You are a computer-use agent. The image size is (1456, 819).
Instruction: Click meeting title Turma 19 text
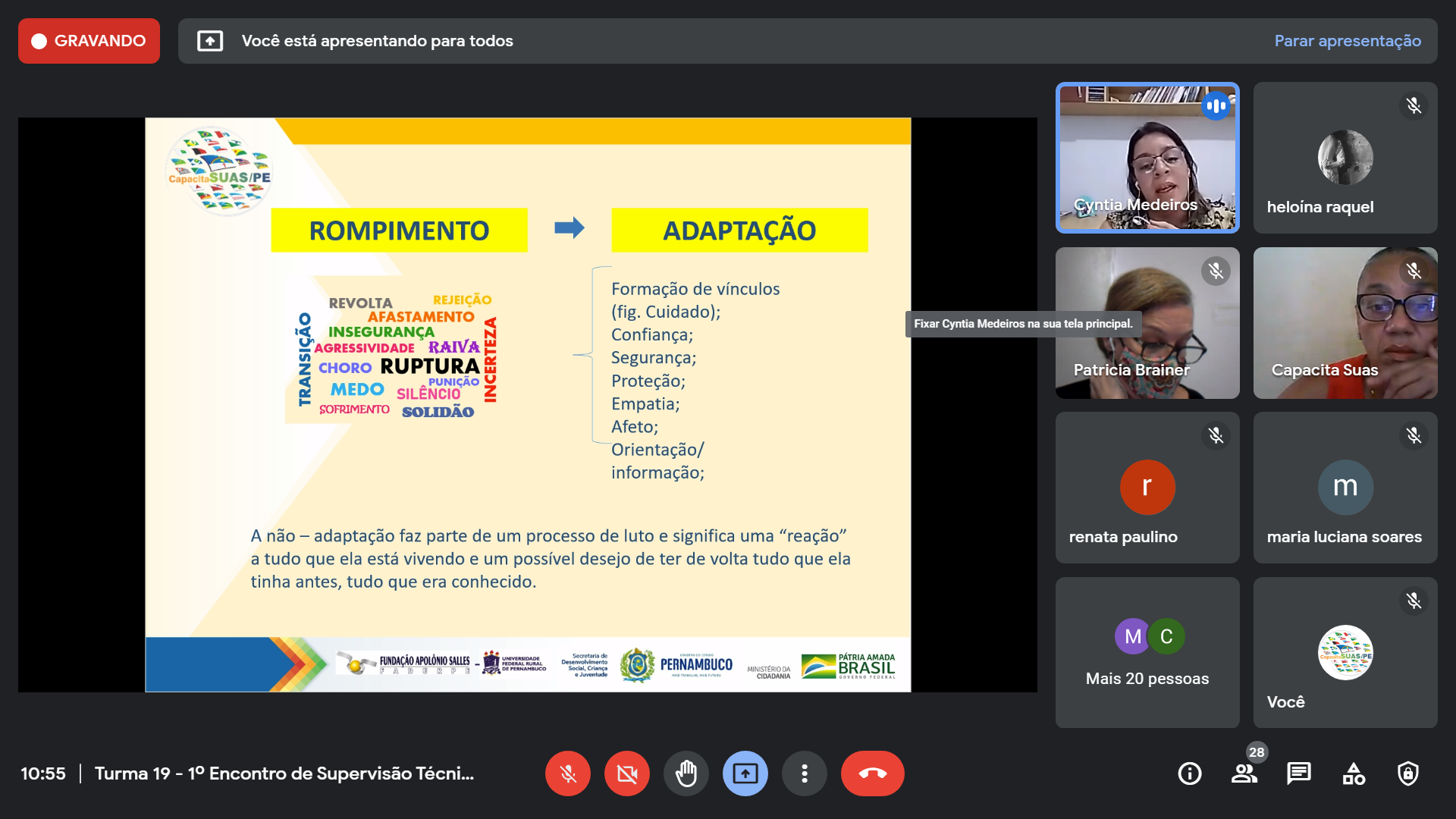(284, 773)
